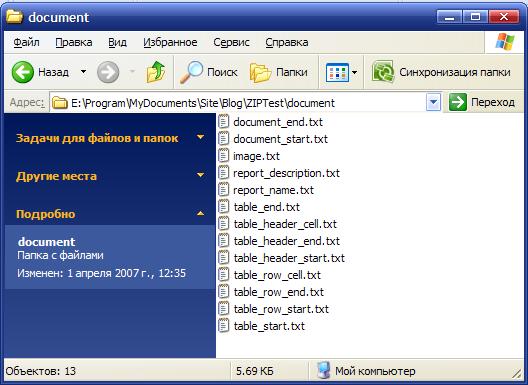Open the Избранное menu
528x385 pixels.
(170, 42)
